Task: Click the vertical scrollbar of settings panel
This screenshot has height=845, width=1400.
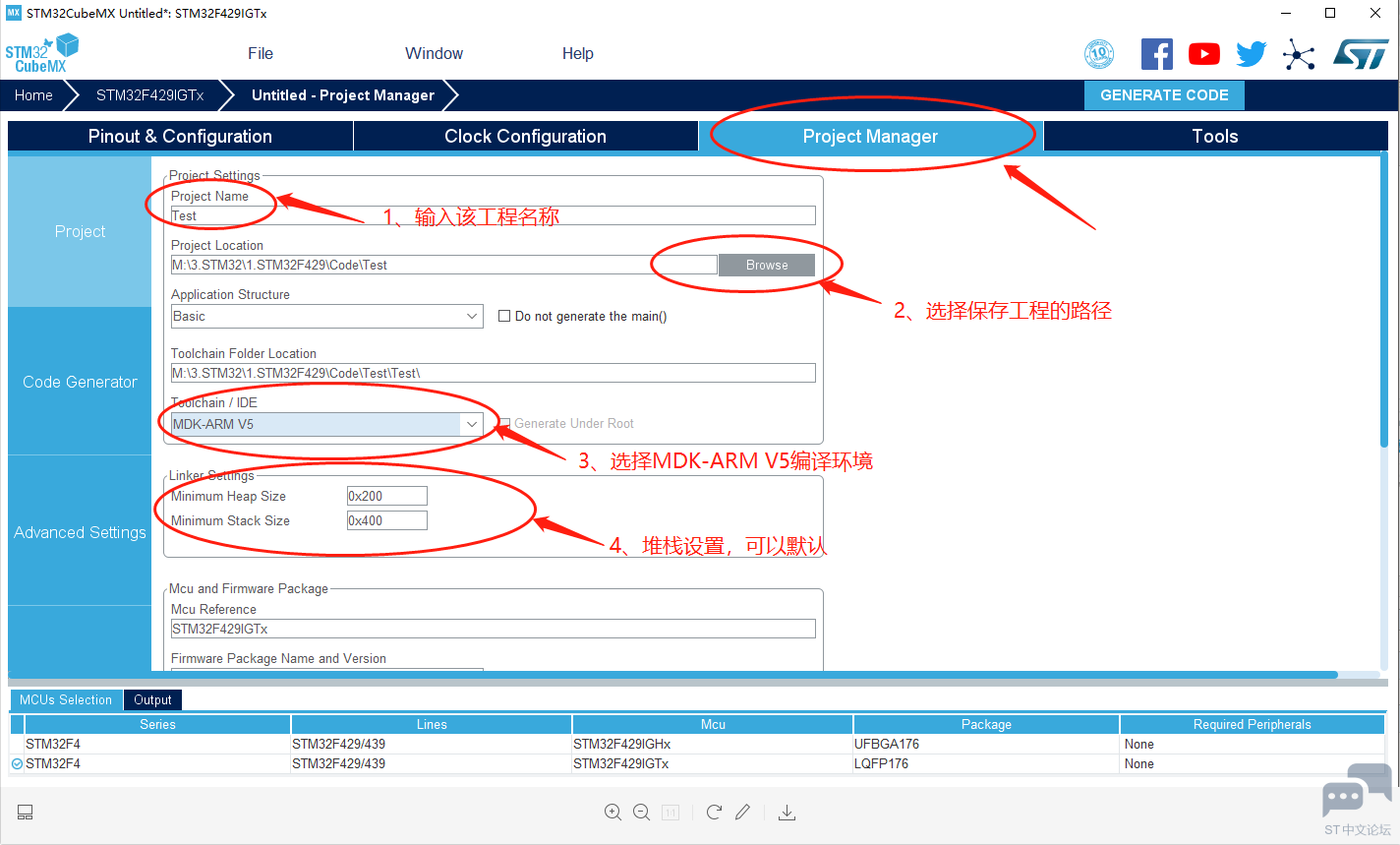Action: pyautogui.click(x=1384, y=299)
